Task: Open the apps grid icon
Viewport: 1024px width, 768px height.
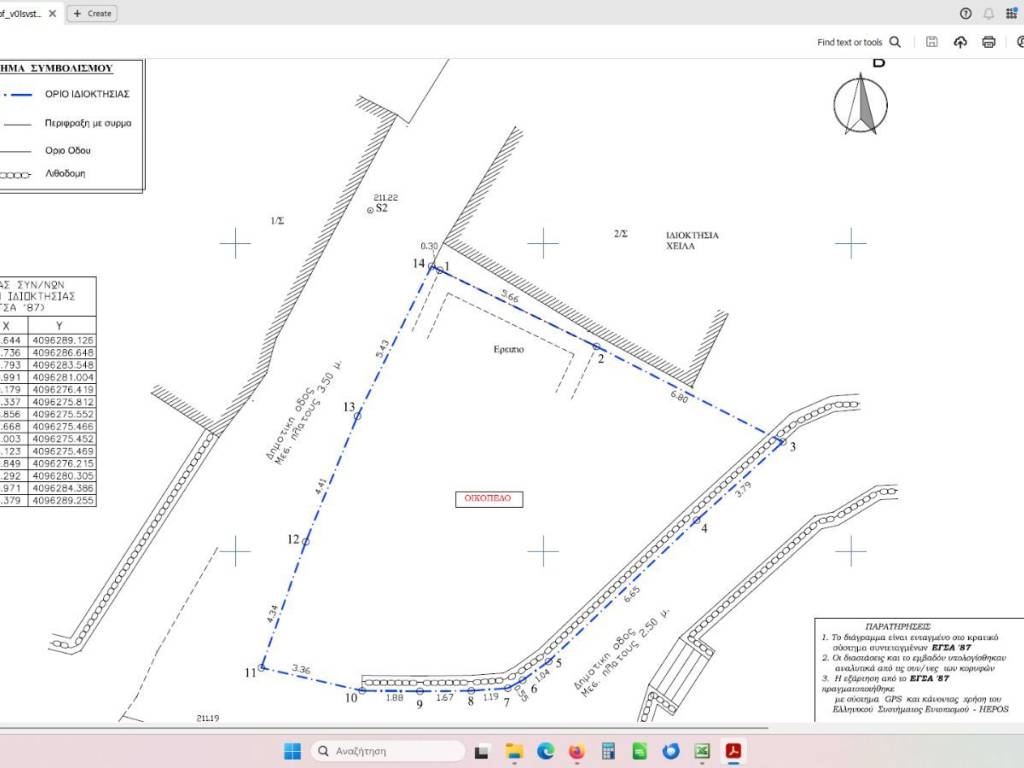Action: [x=1012, y=13]
